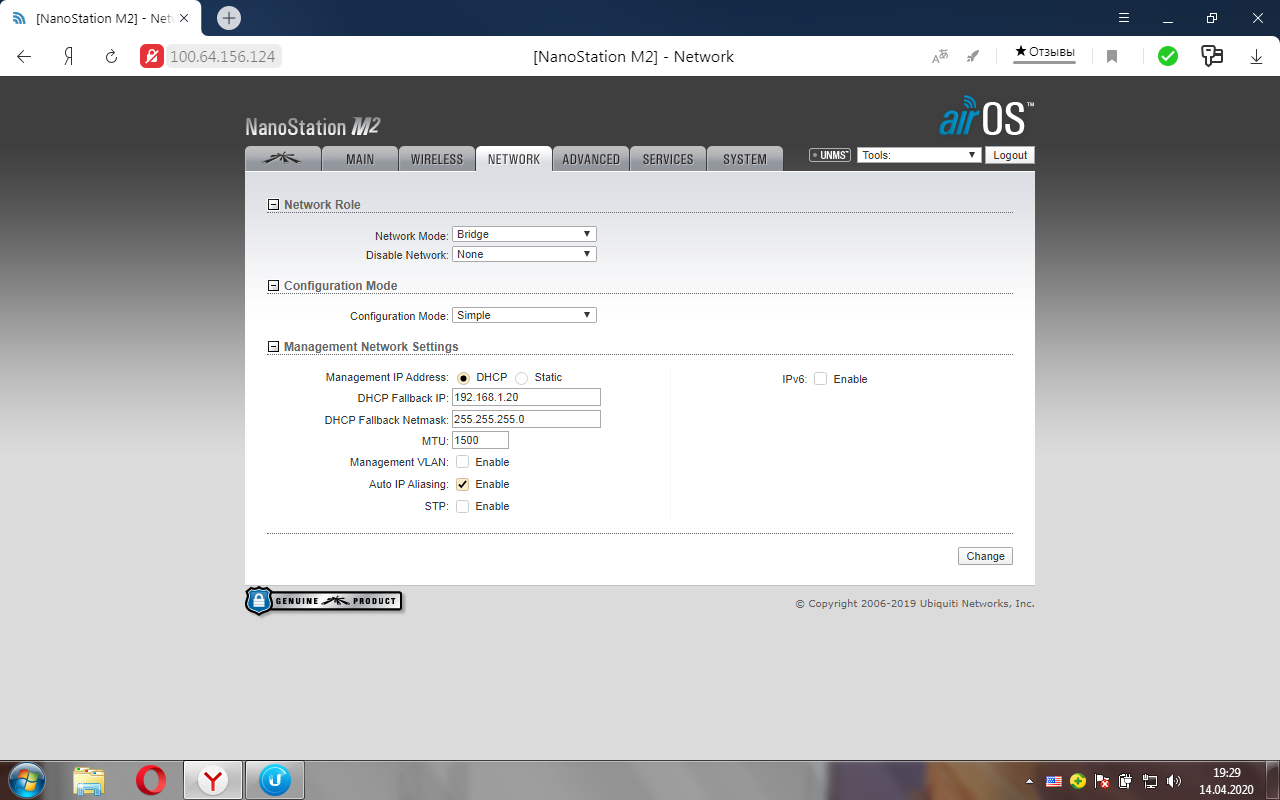The image size is (1280, 800).
Task: Open the Ubiquiti logo tab
Action: [x=283, y=158]
